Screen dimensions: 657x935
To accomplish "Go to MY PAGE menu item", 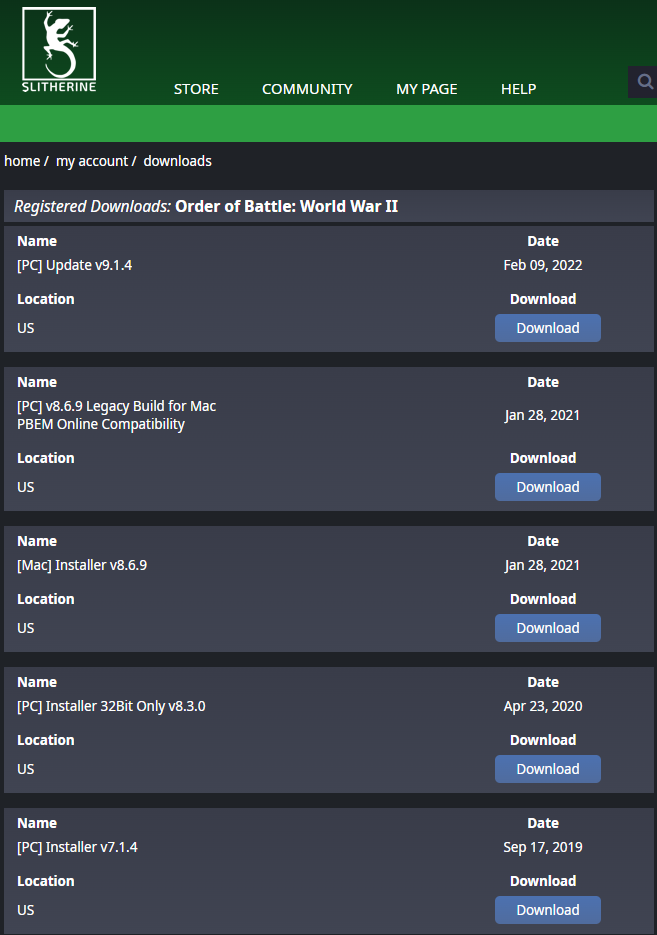I will [427, 89].
